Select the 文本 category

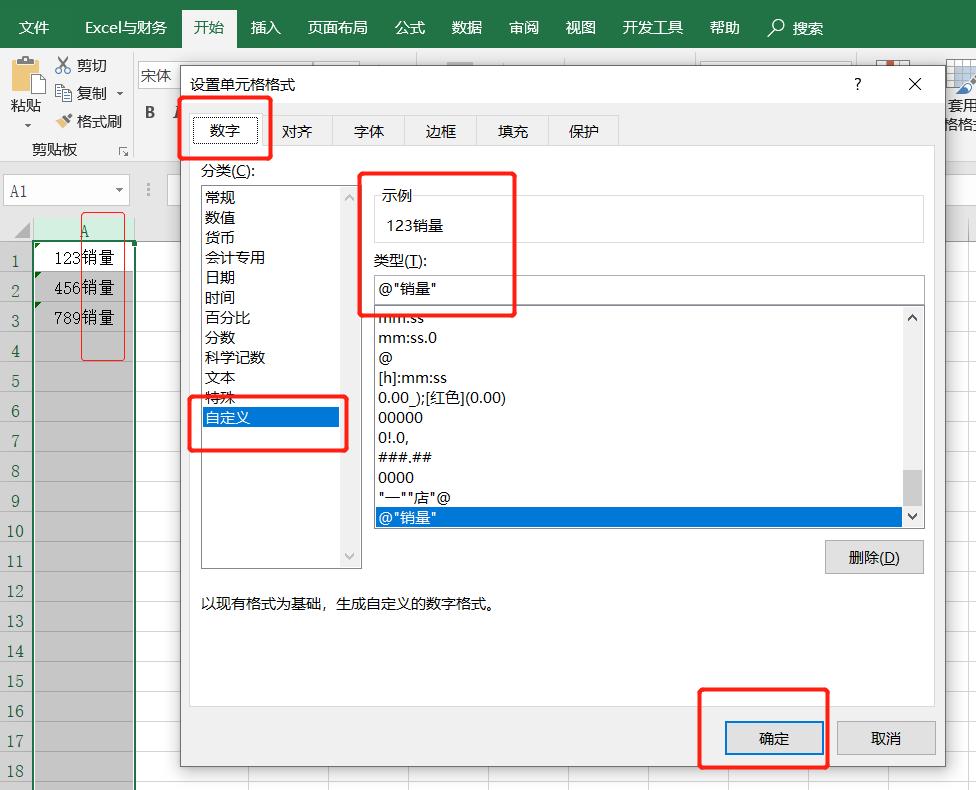tap(219, 378)
